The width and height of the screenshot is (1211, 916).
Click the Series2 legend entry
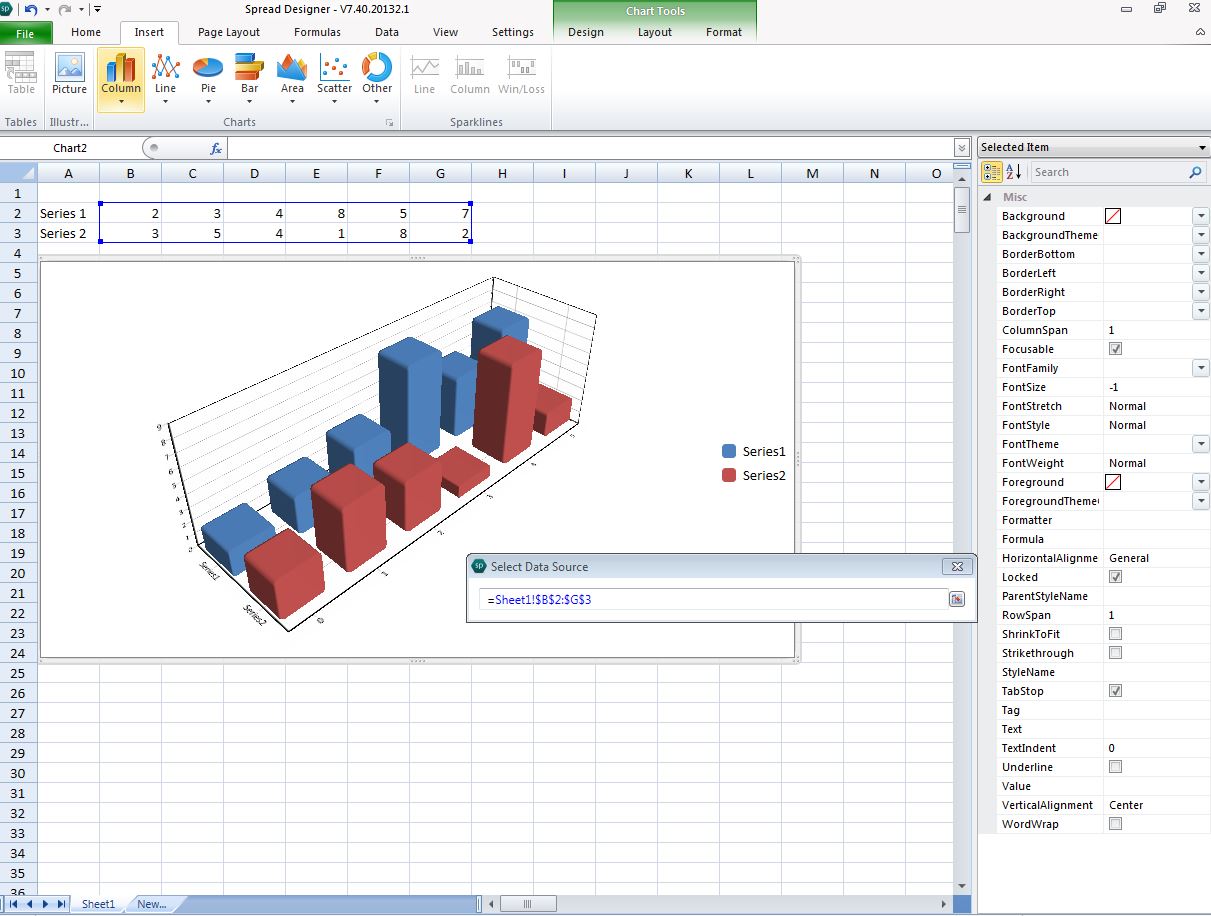(754, 475)
